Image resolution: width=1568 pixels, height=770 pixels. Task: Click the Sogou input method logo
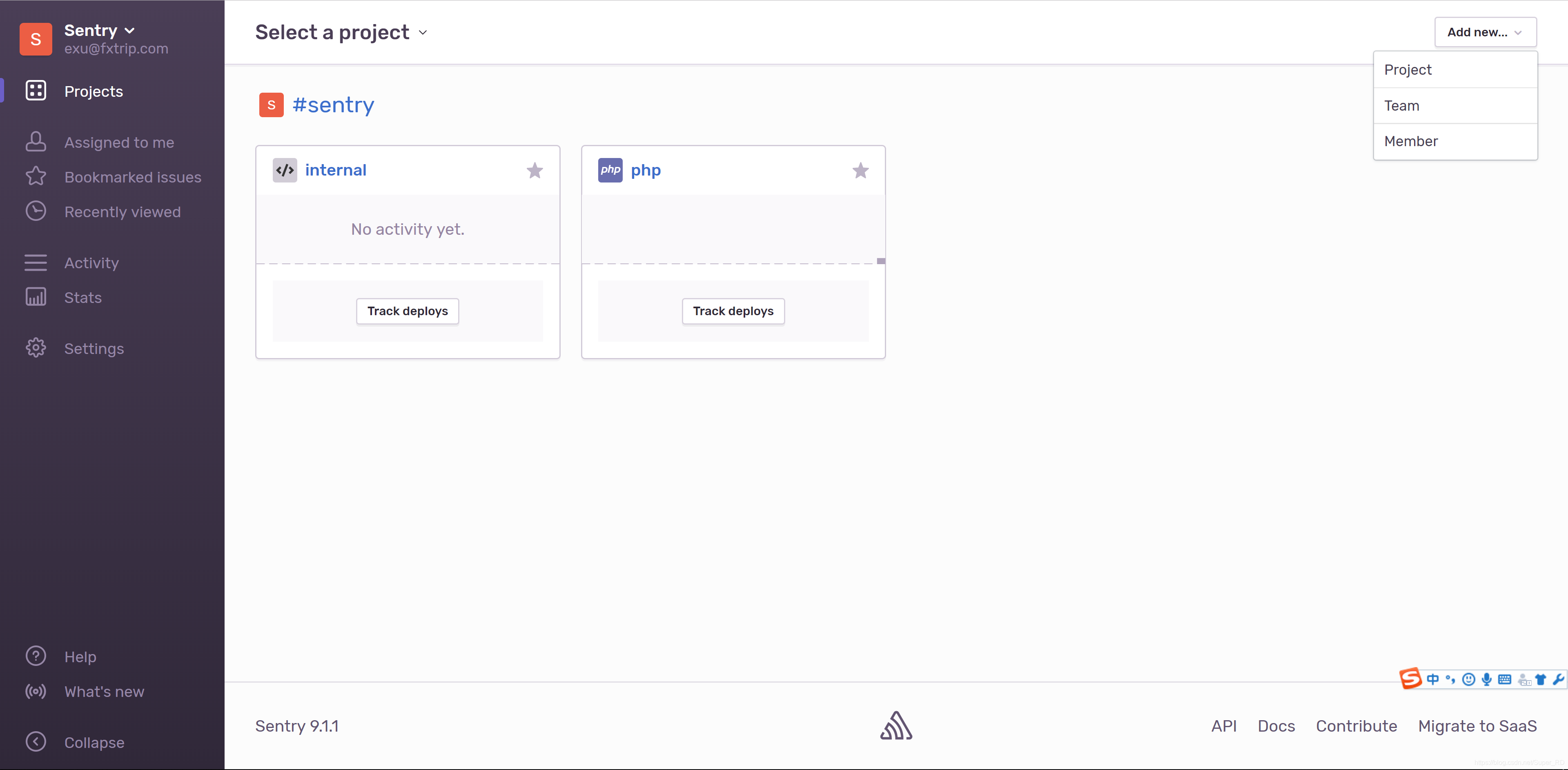pos(1410,678)
